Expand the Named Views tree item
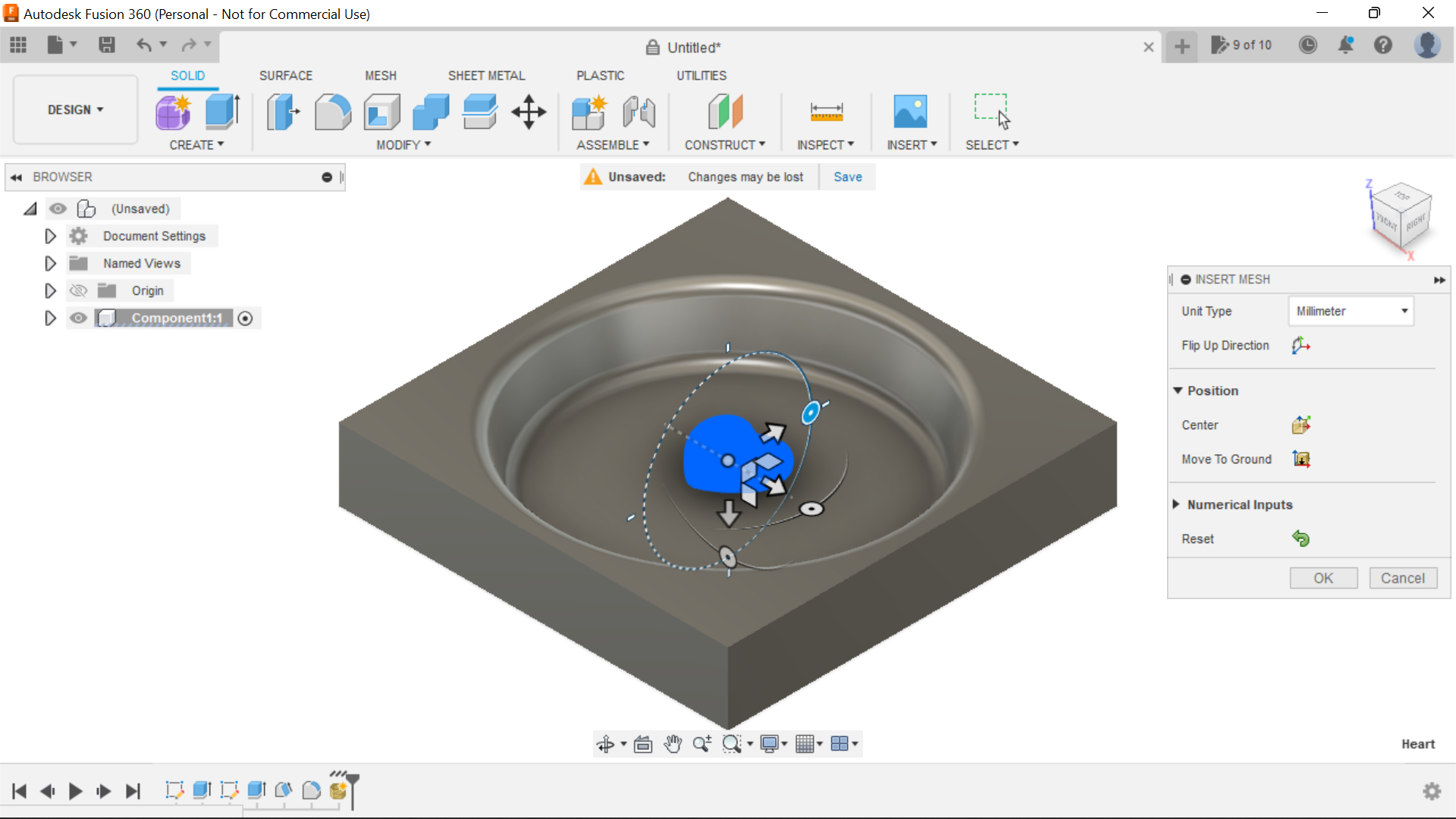Screen dimensions: 1456x819 click(50, 263)
